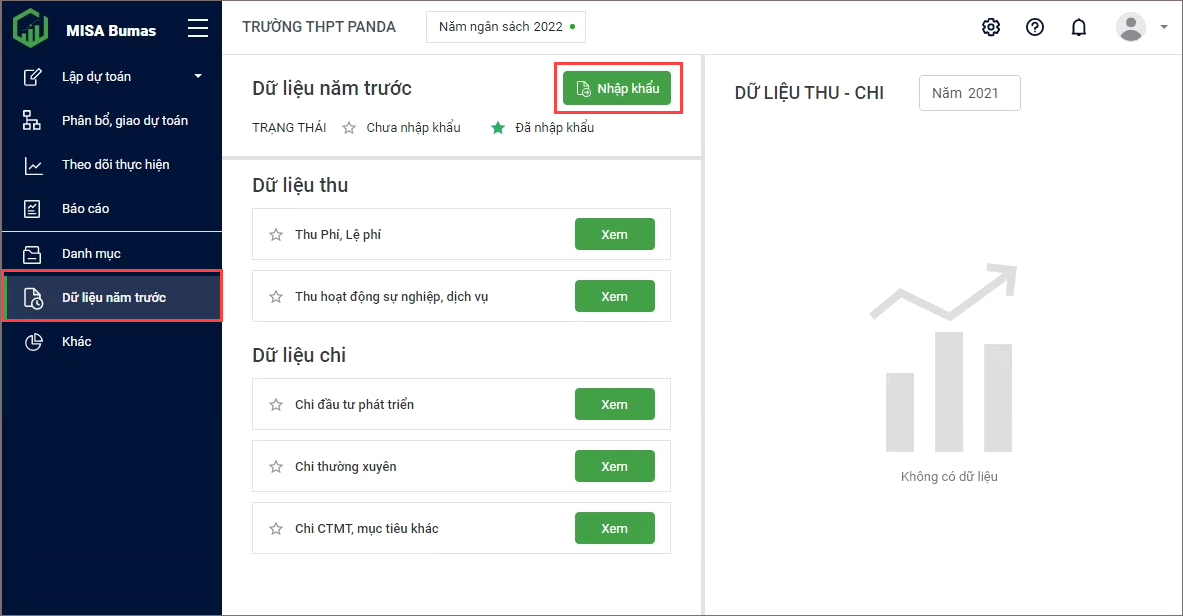Expand the Lập dự toán submenu arrow
1183x616 pixels.
pyautogui.click(x=198, y=77)
